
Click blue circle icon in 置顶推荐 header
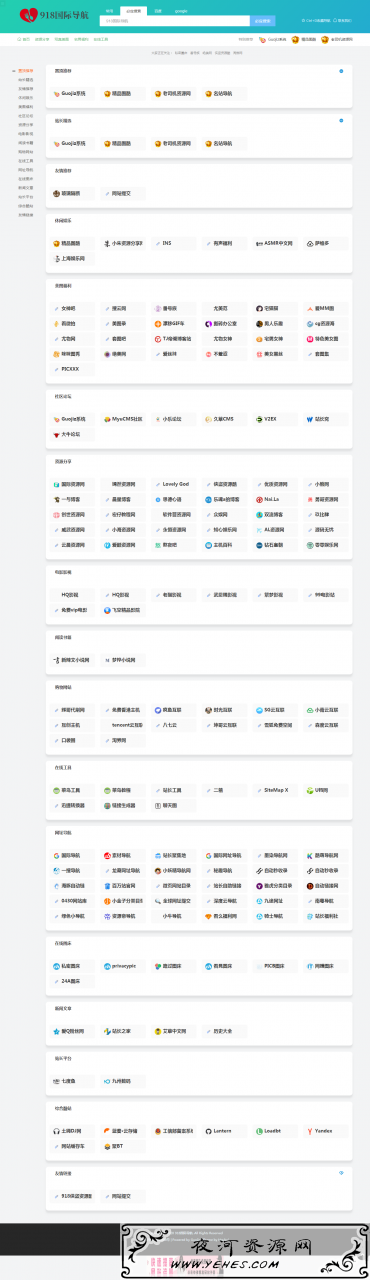tap(341, 71)
